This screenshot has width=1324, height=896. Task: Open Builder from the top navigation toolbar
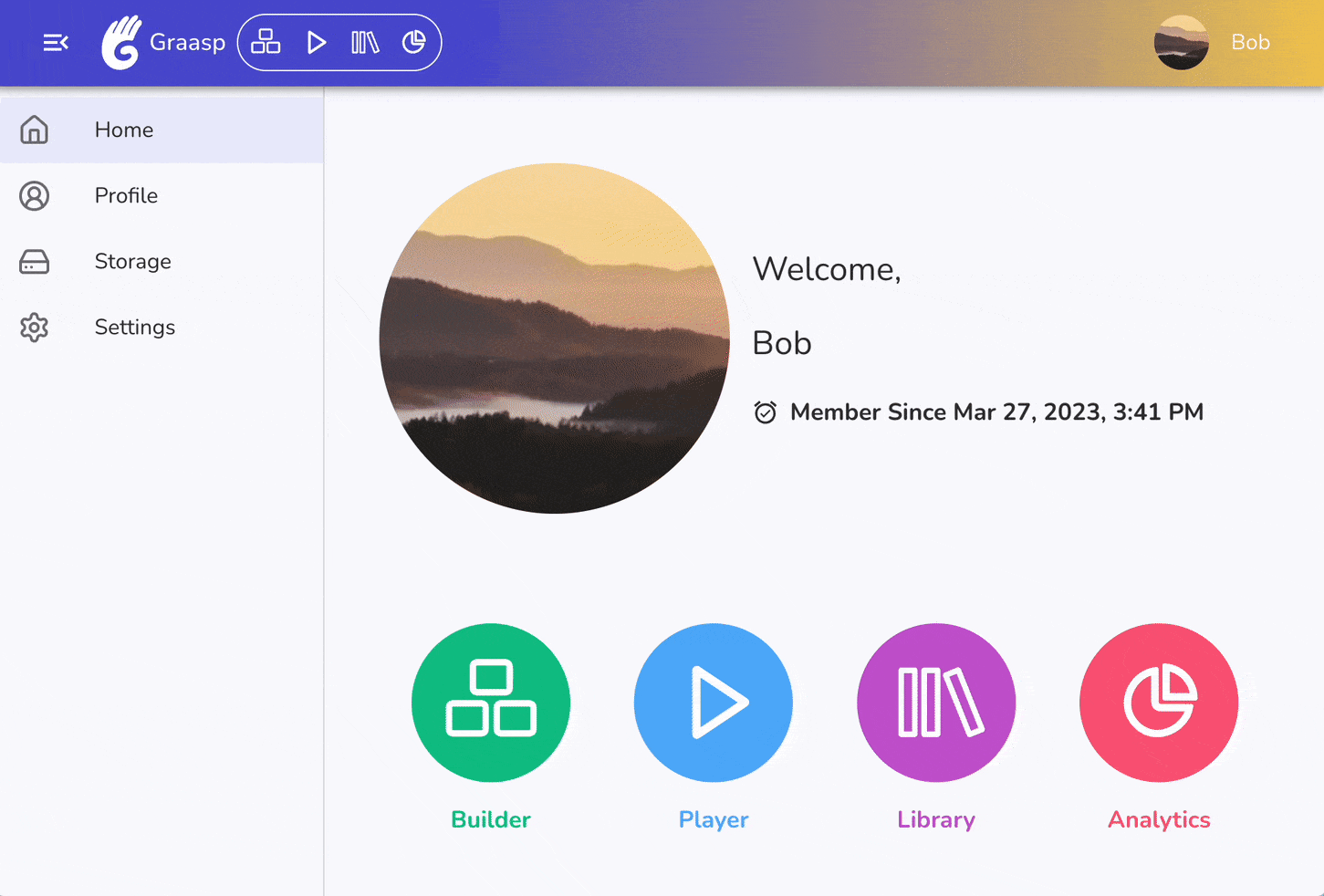pyautogui.click(x=265, y=42)
